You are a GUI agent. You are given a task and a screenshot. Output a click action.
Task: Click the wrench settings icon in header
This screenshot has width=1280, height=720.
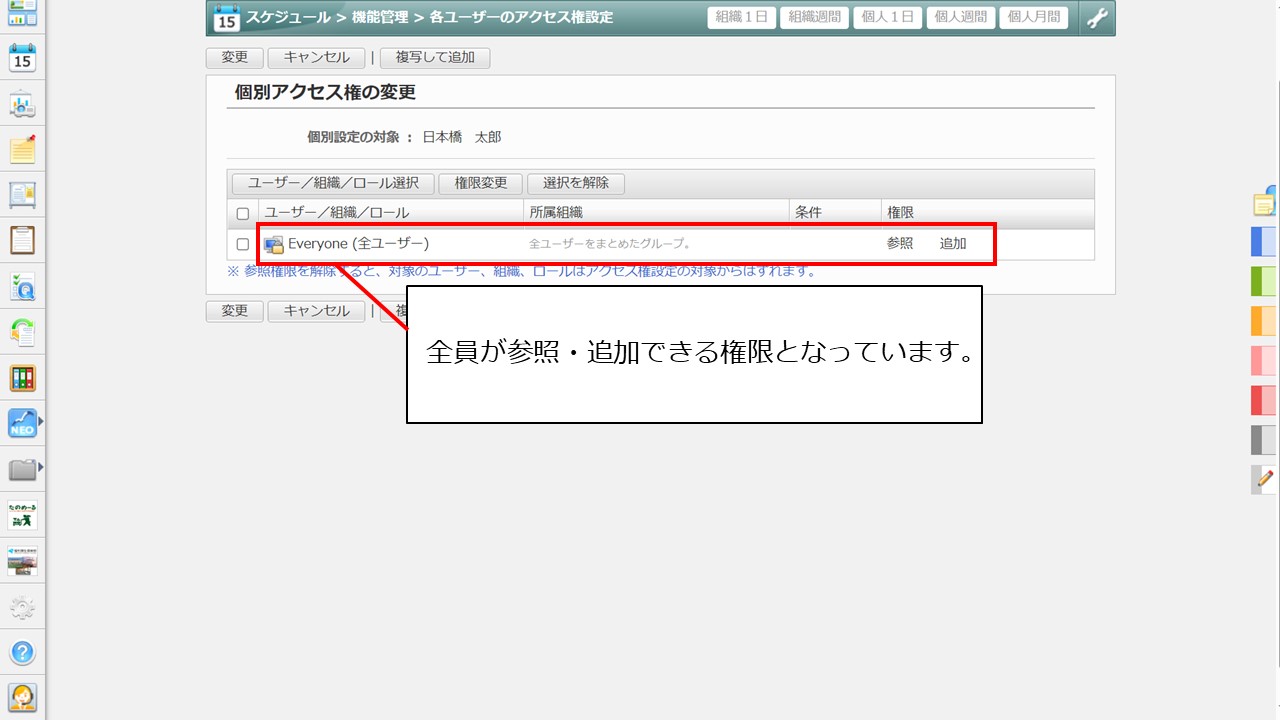point(1097,18)
